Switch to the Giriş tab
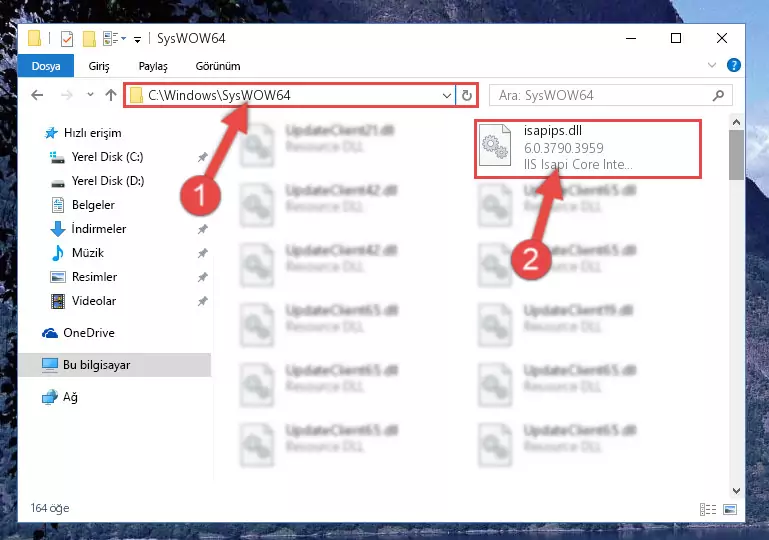769x540 pixels. tap(99, 66)
